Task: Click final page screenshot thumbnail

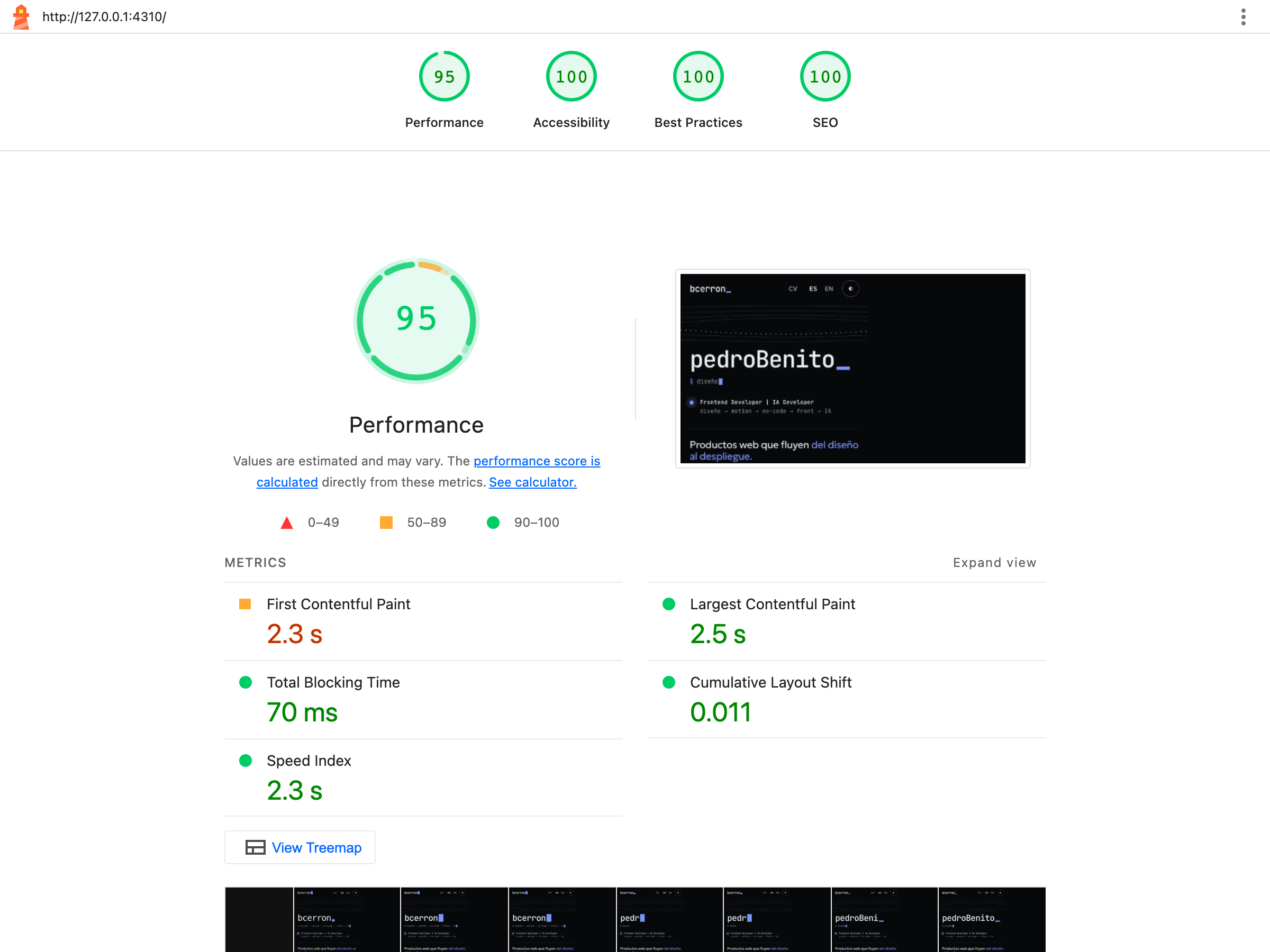Action: point(852,369)
